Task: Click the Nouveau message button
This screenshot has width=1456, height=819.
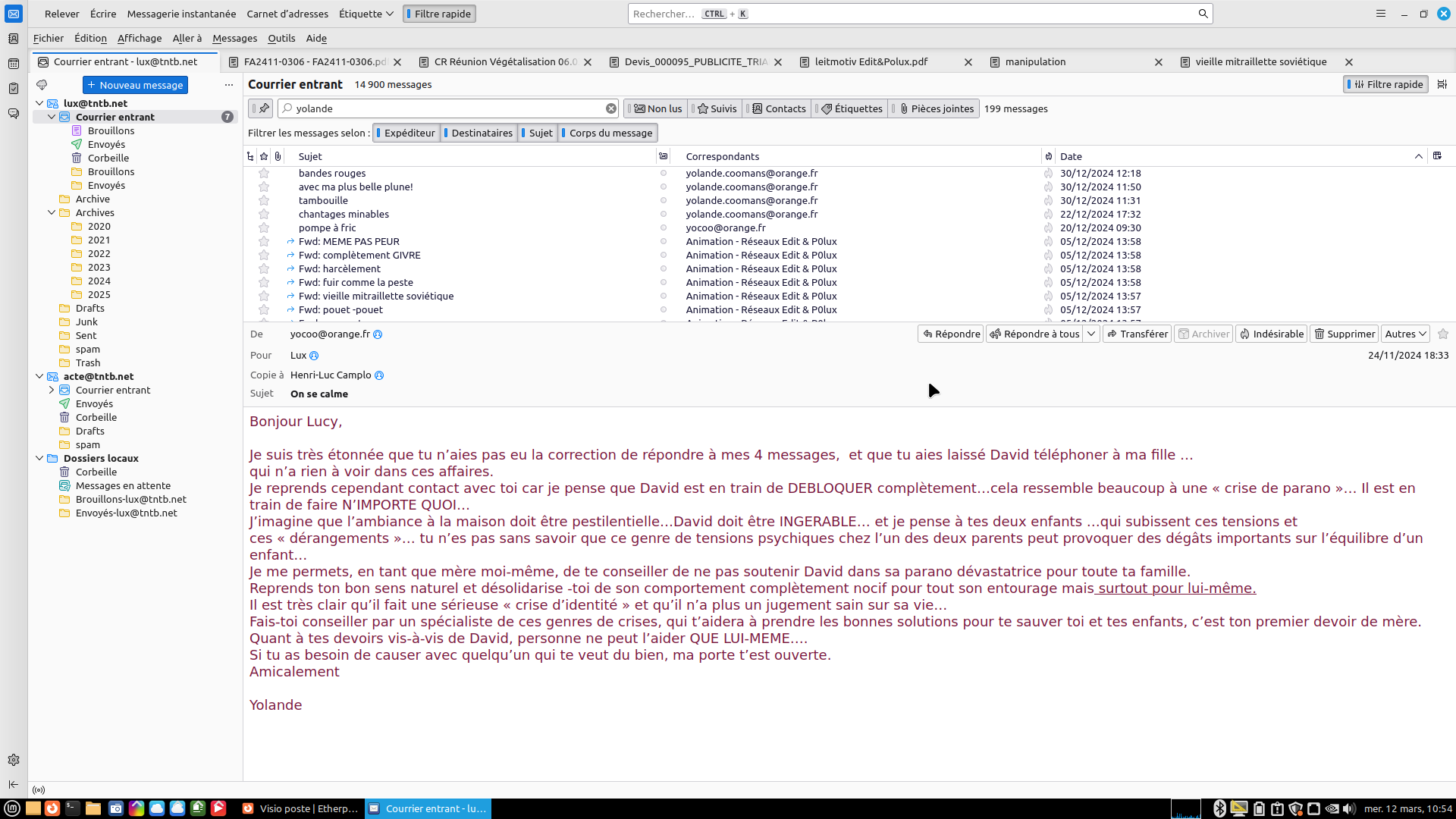Action: [x=135, y=85]
